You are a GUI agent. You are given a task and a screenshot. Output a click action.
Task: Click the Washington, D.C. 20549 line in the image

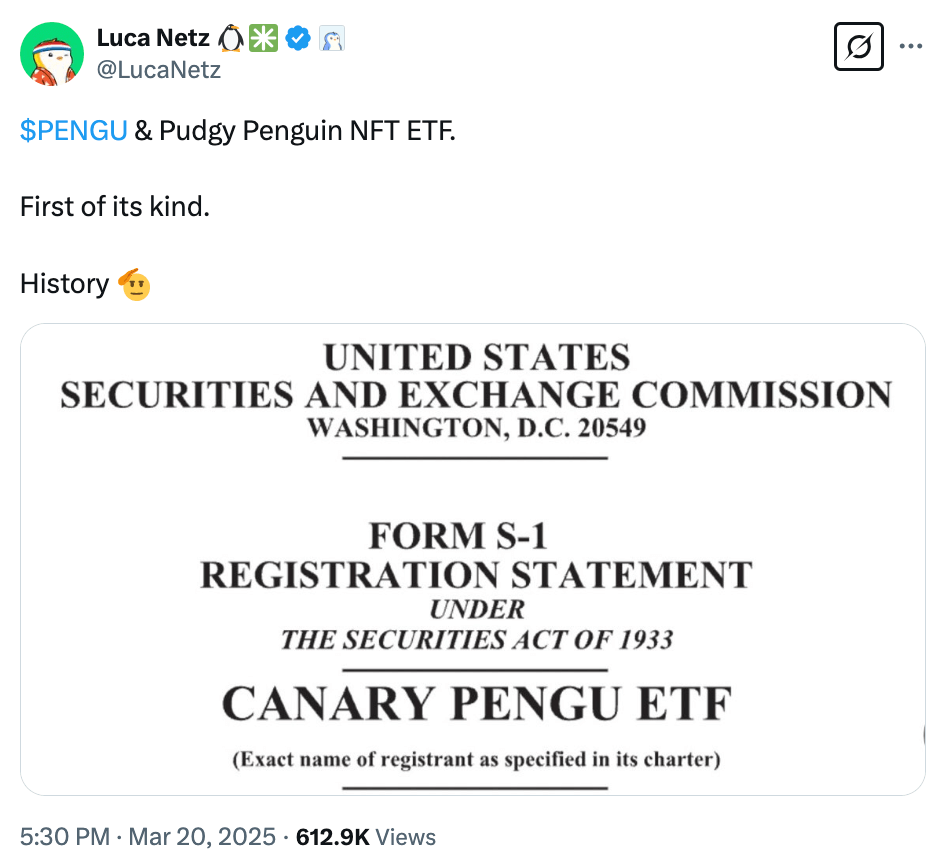tap(476, 429)
